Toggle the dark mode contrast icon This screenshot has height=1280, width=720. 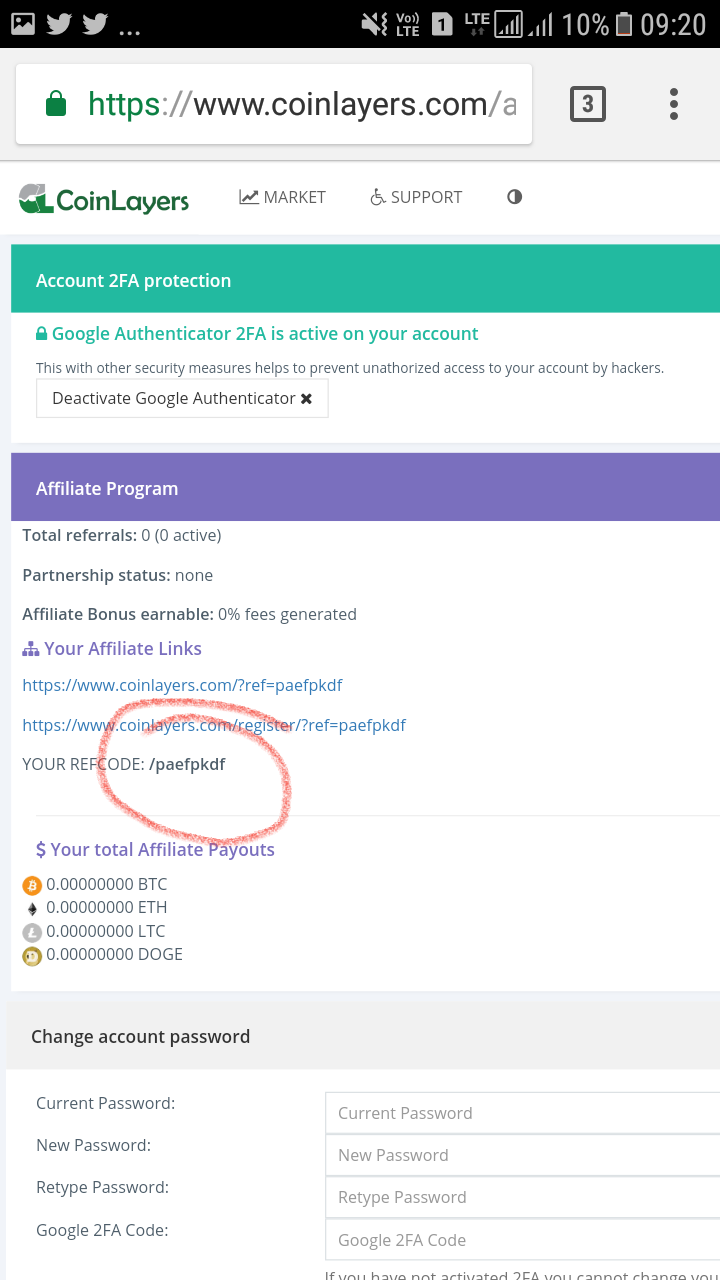point(514,197)
